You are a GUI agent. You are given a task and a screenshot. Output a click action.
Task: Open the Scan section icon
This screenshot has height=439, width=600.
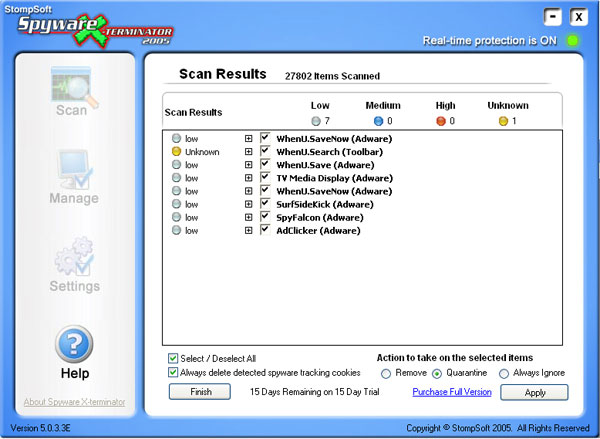(x=74, y=86)
